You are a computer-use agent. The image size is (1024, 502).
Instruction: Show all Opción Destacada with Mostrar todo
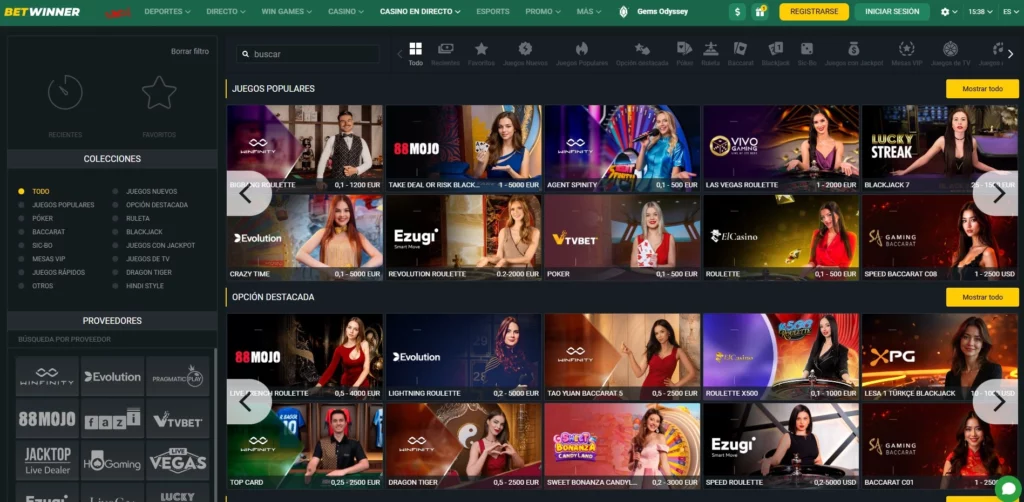click(982, 298)
